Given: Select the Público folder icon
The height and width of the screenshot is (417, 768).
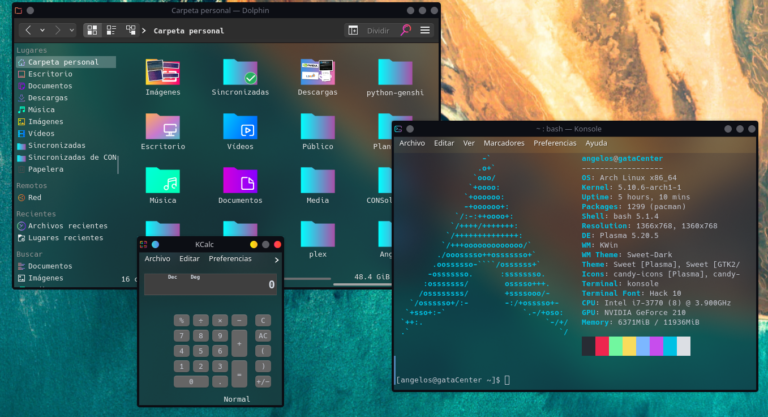Looking at the screenshot, I should point(317,126).
